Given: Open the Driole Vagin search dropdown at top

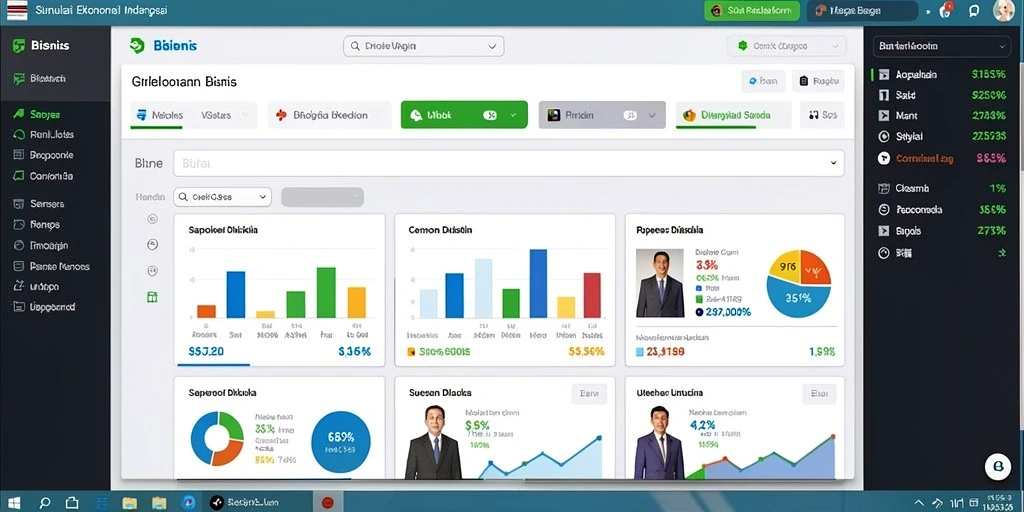Looking at the screenshot, I should pyautogui.click(x=423, y=46).
